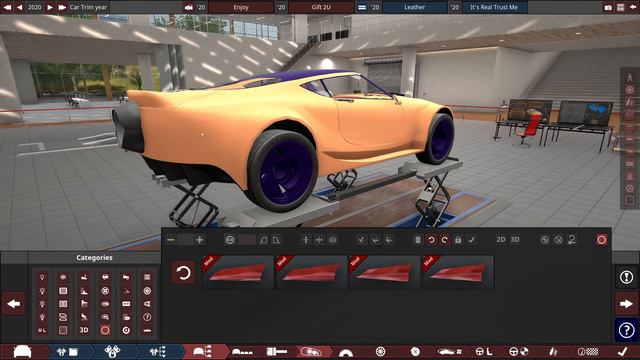Switch fixtures to 3D mode
640x360 pixels.
515,240
